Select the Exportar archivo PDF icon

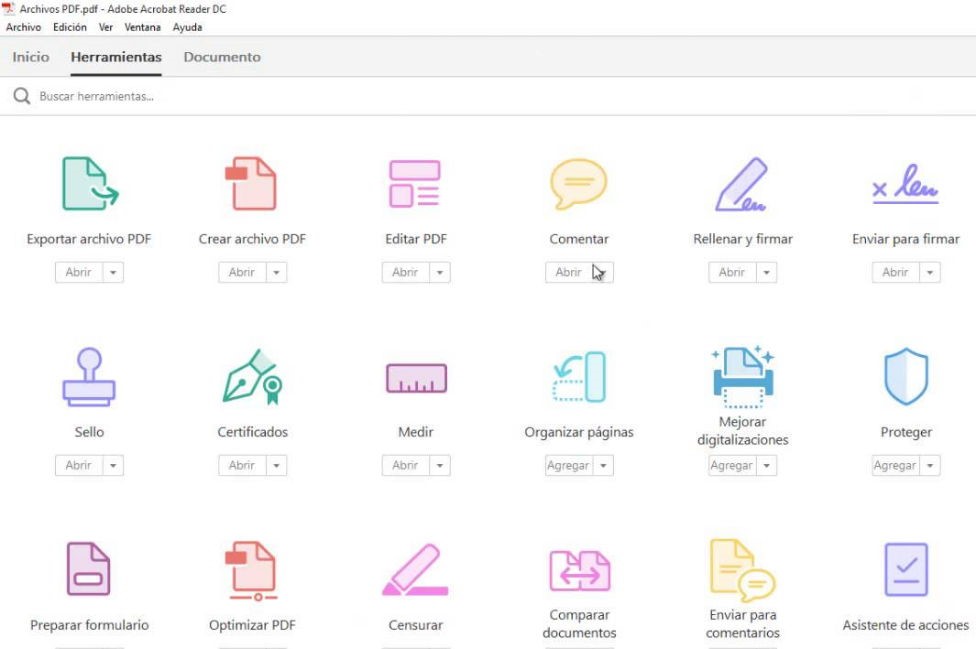pos(90,184)
